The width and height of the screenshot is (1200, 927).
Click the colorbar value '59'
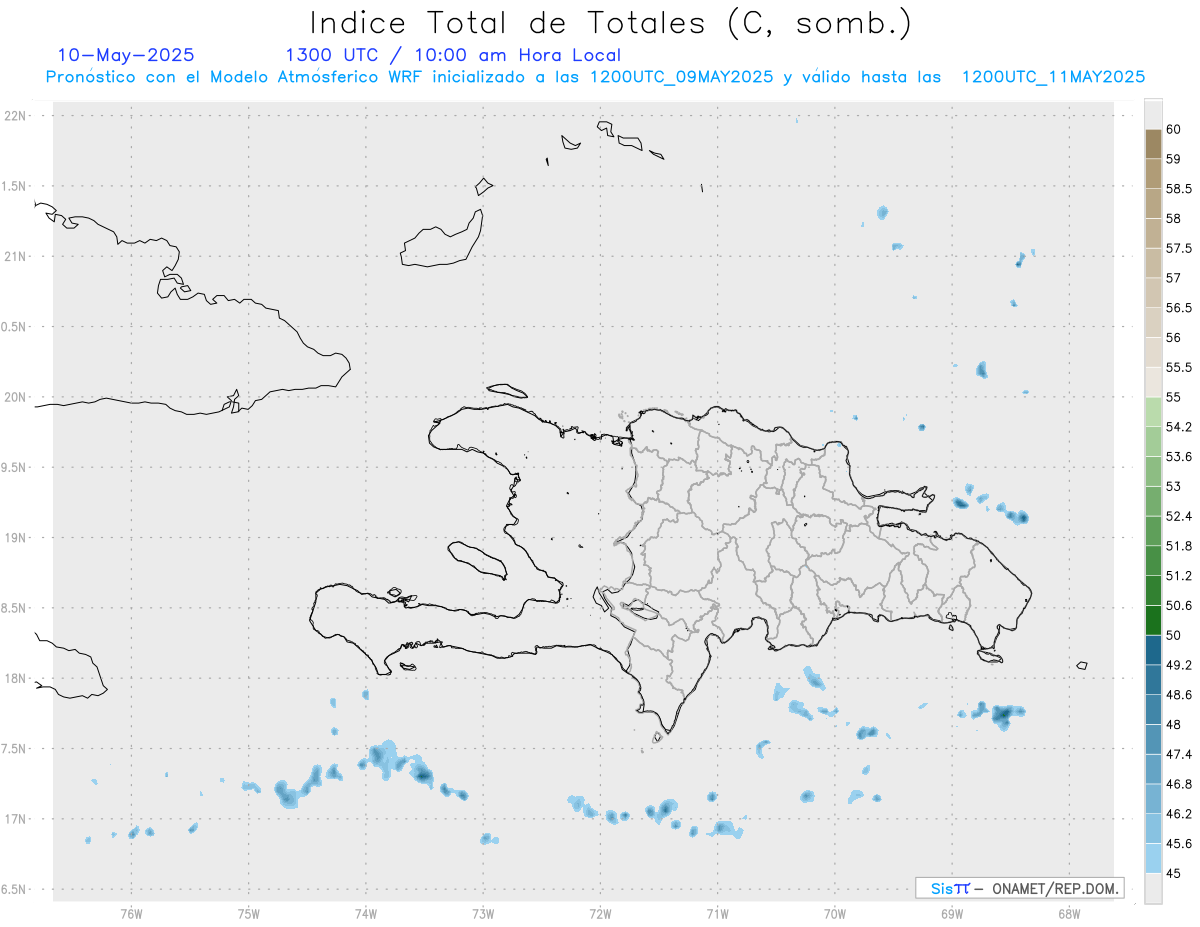click(1174, 159)
